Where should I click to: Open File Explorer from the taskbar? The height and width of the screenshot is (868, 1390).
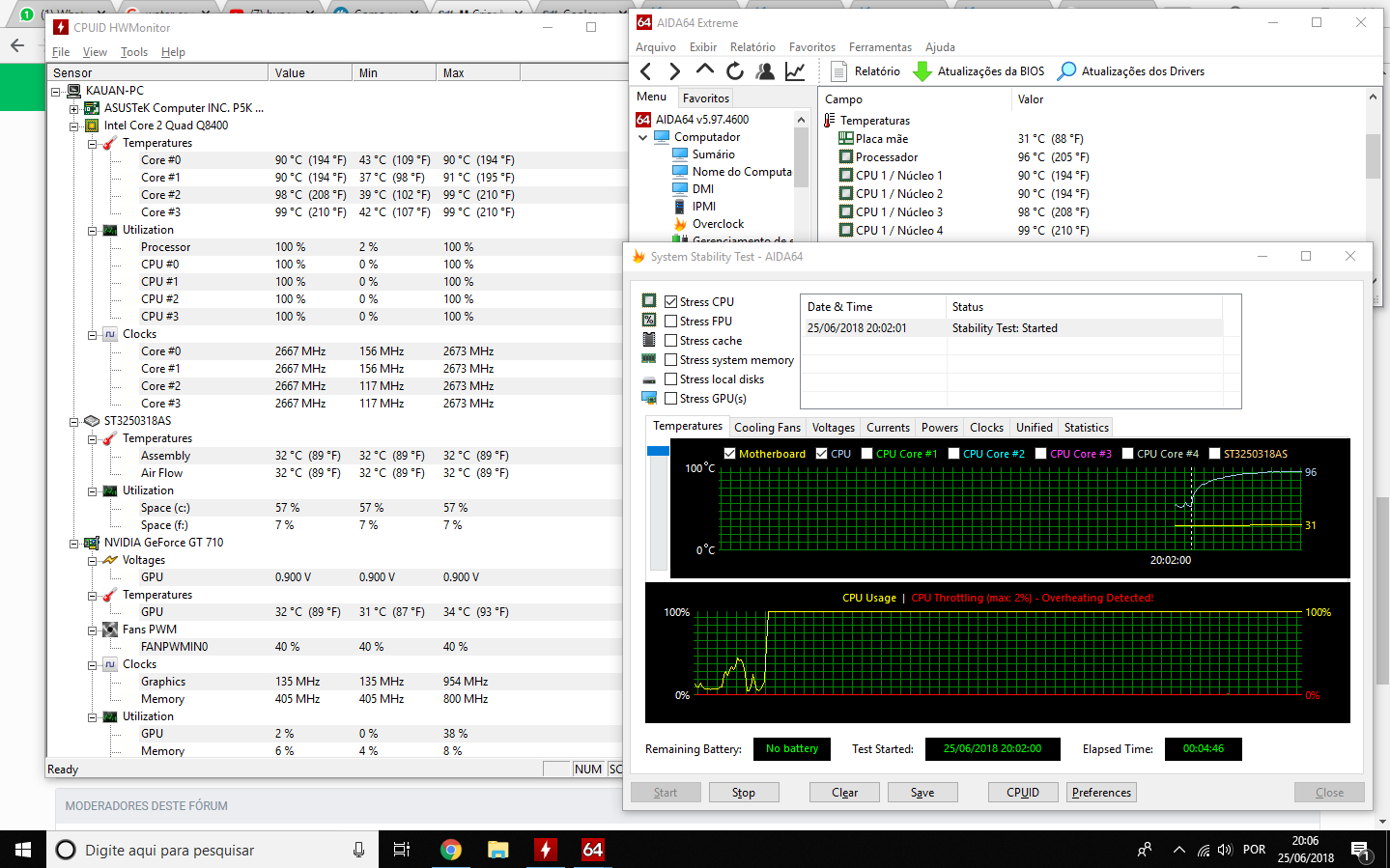pyautogui.click(x=497, y=850)
